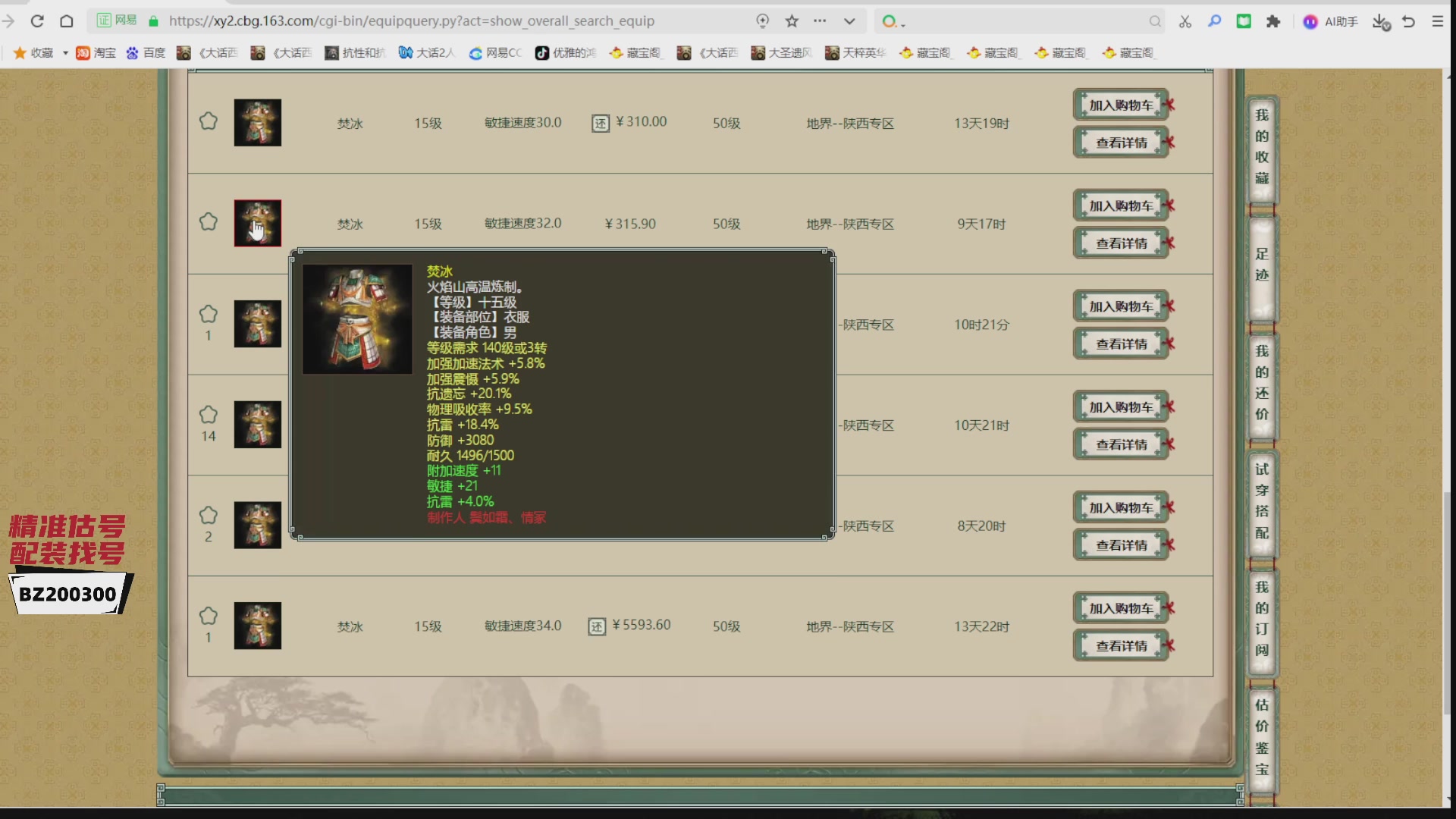Click the page vertical scrollbar thumb

click(1448, 603)
